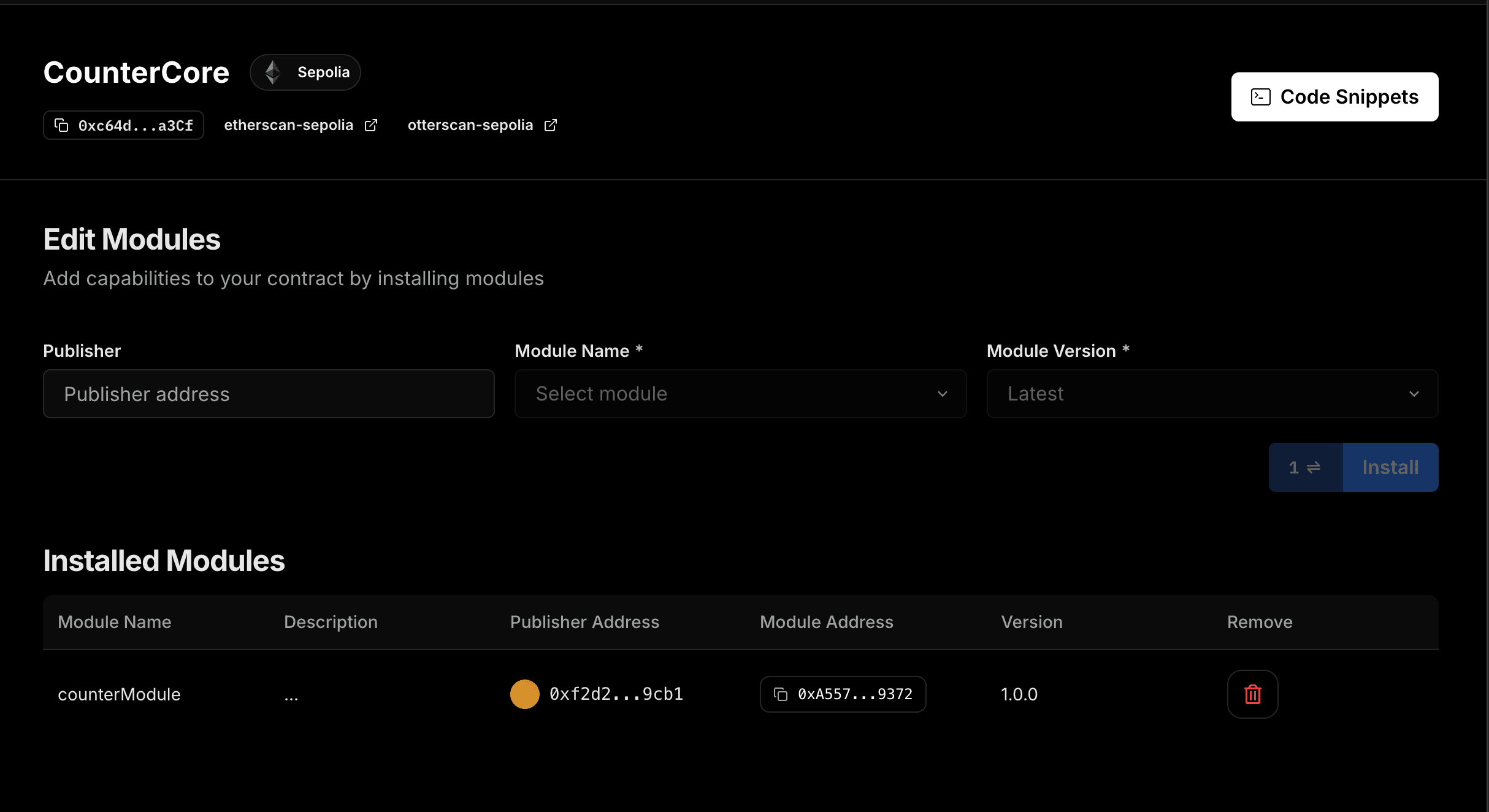Expand the Module Version Latest dropdown
The image size is (1489, 812).
(1212, 394)
